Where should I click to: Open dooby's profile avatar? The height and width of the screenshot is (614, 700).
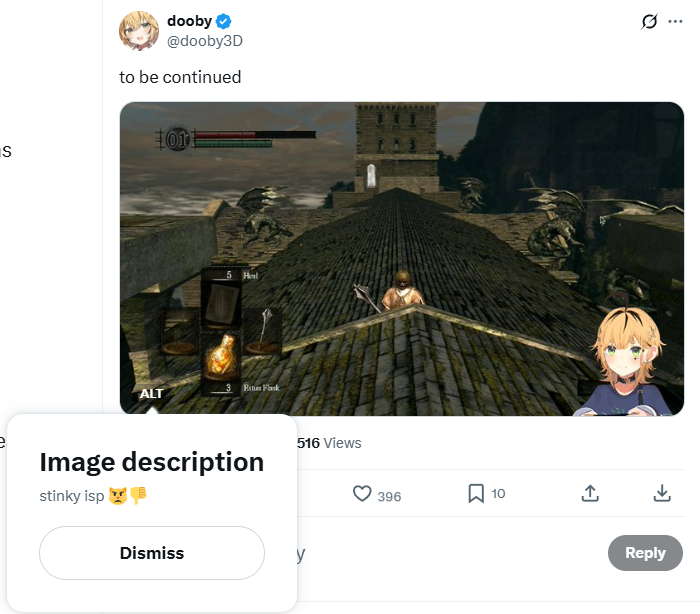point(139,31)
